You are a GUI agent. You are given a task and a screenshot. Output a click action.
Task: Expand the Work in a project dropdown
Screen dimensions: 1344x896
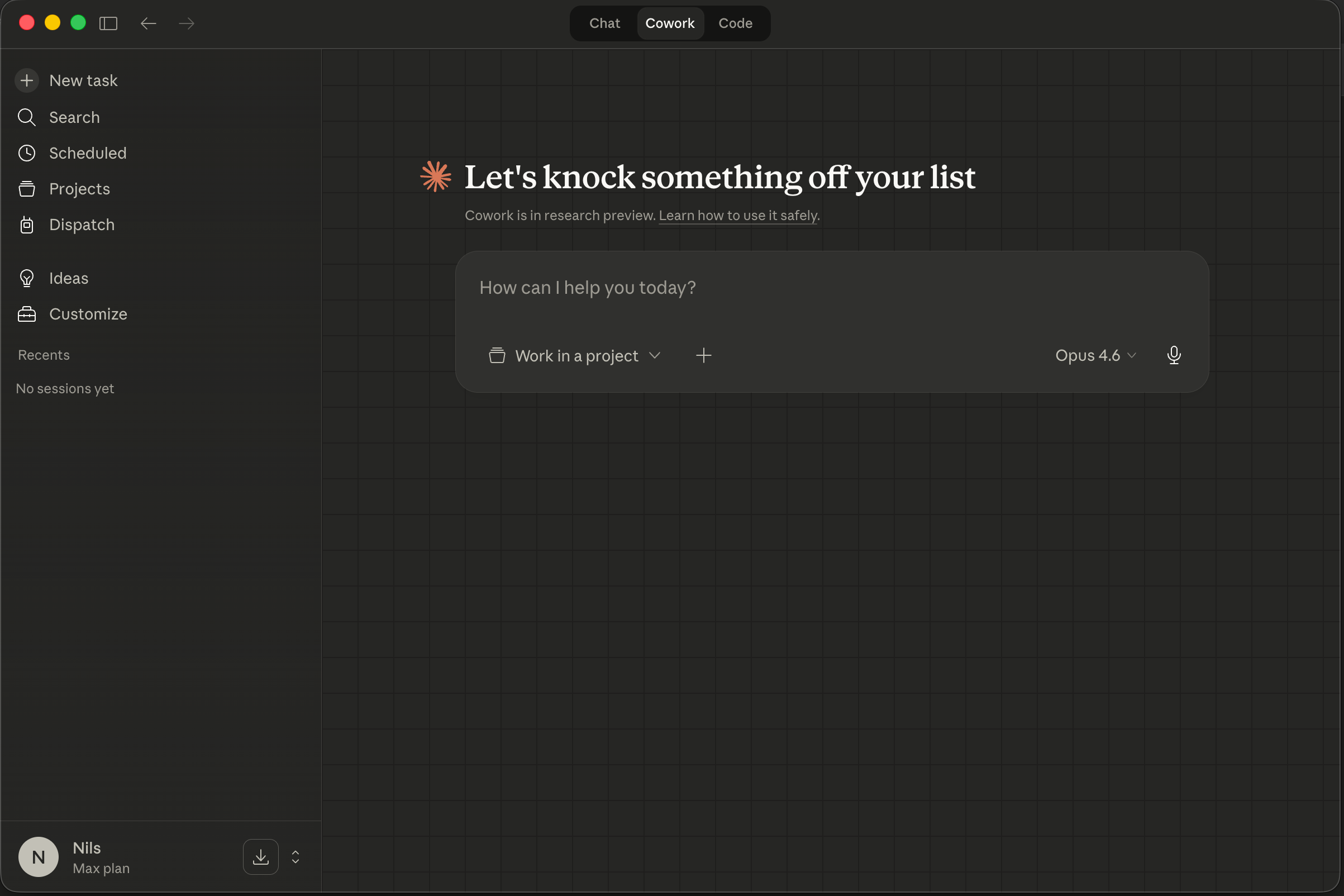574,355
